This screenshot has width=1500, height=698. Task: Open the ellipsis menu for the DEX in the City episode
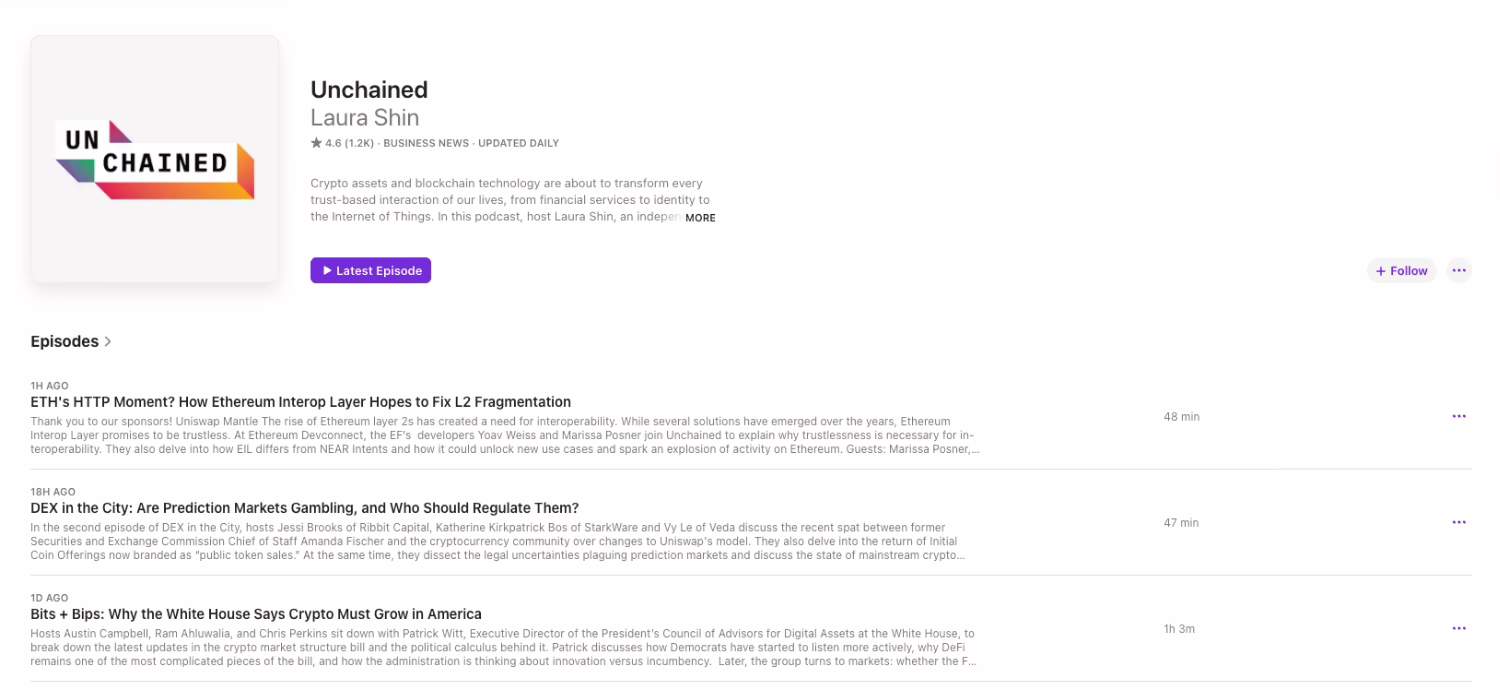[x=1459, y=522]
